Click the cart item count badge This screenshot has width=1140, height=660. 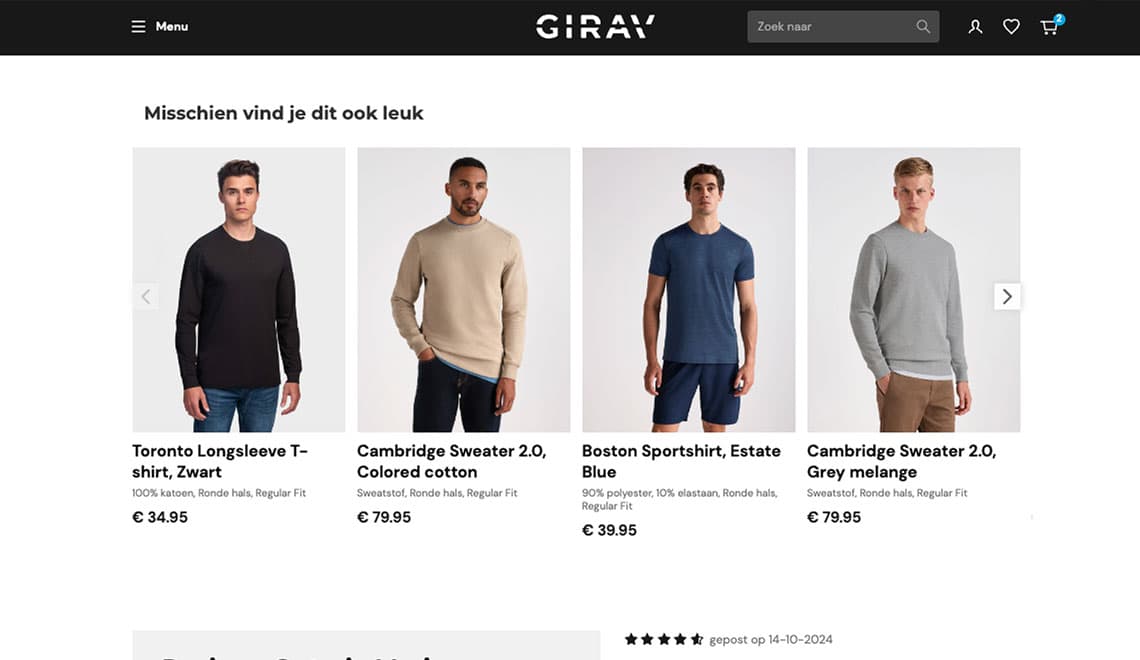pos(1059,19)
